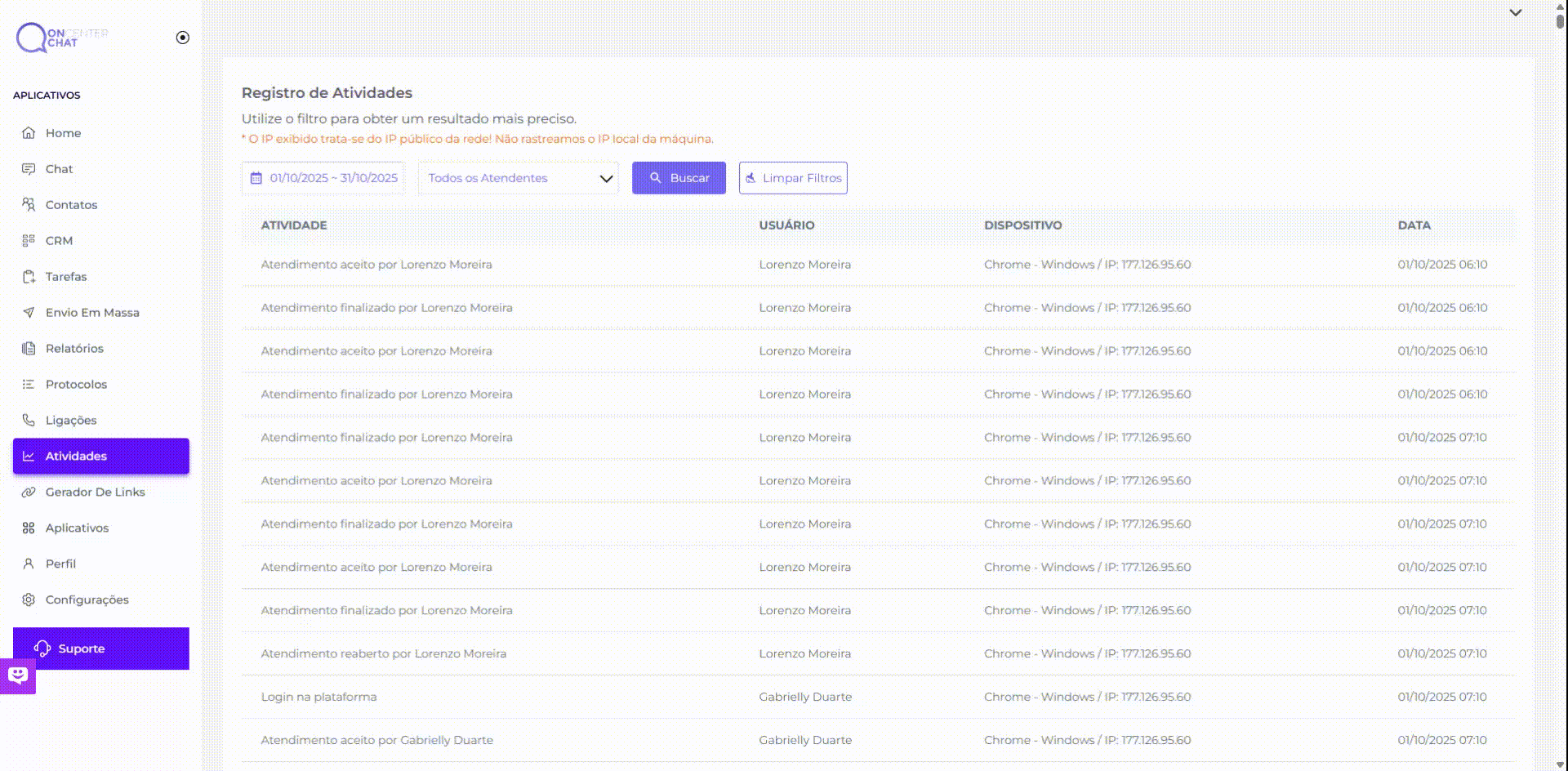
Task: Click the Ligações phone icon
Action: 29,421
